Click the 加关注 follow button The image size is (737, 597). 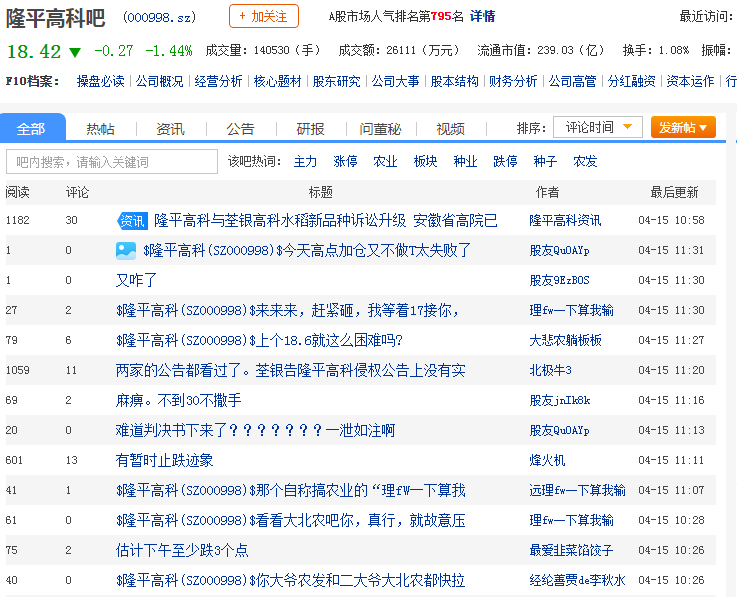[x=264, y=16]
